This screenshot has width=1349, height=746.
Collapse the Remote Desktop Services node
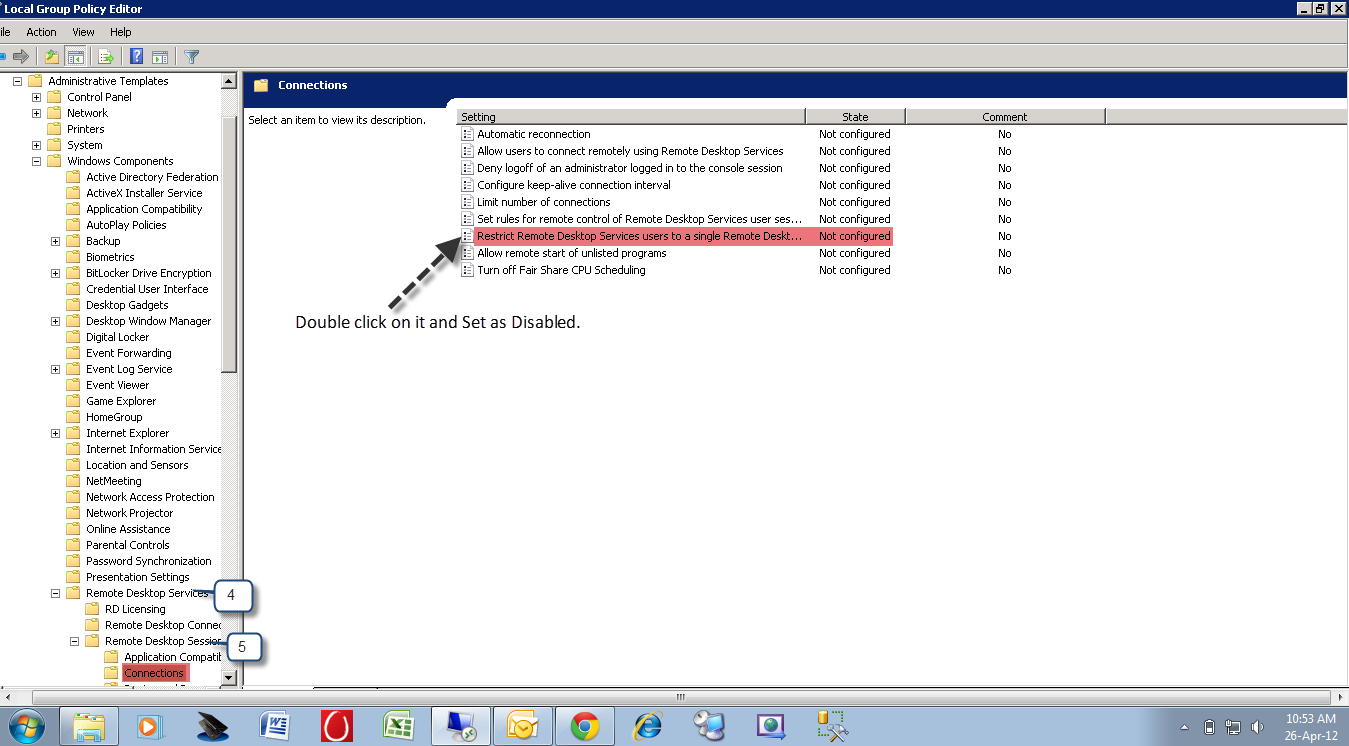click(x=55, y=593)
